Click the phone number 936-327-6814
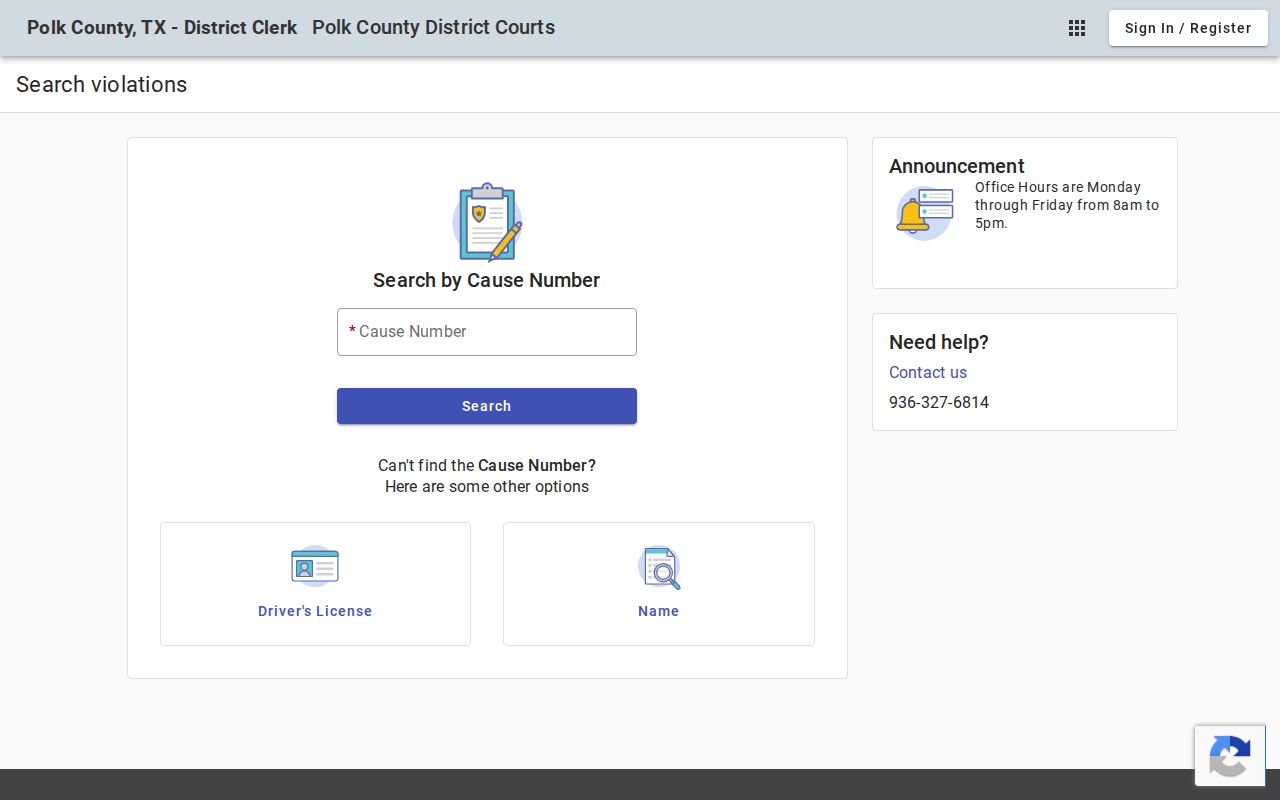The image size is (1280, 800). point(939,402)
